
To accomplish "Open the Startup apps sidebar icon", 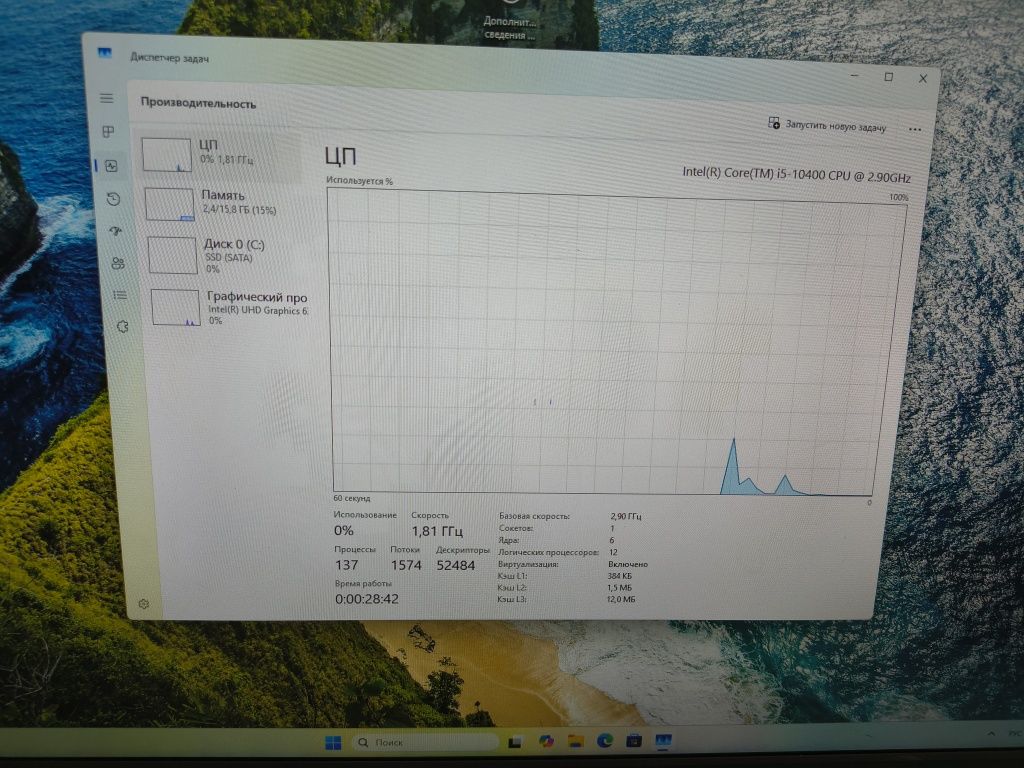I will point(116,231).
